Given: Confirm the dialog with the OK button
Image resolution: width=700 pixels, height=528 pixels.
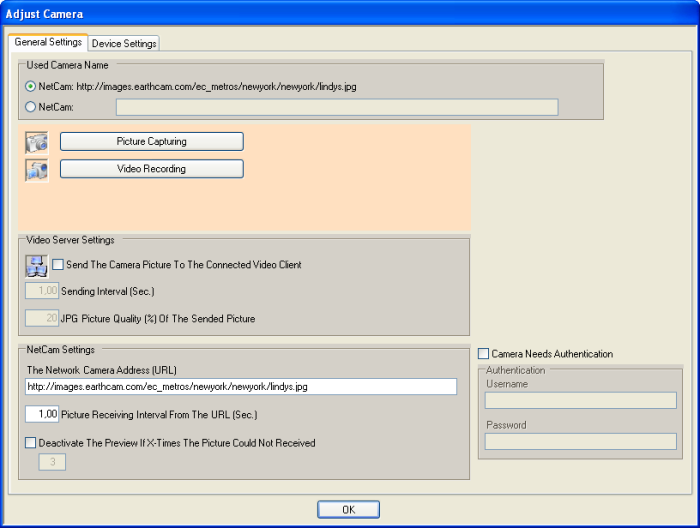Looking at the screenshot, I should (x=348, y=510).
